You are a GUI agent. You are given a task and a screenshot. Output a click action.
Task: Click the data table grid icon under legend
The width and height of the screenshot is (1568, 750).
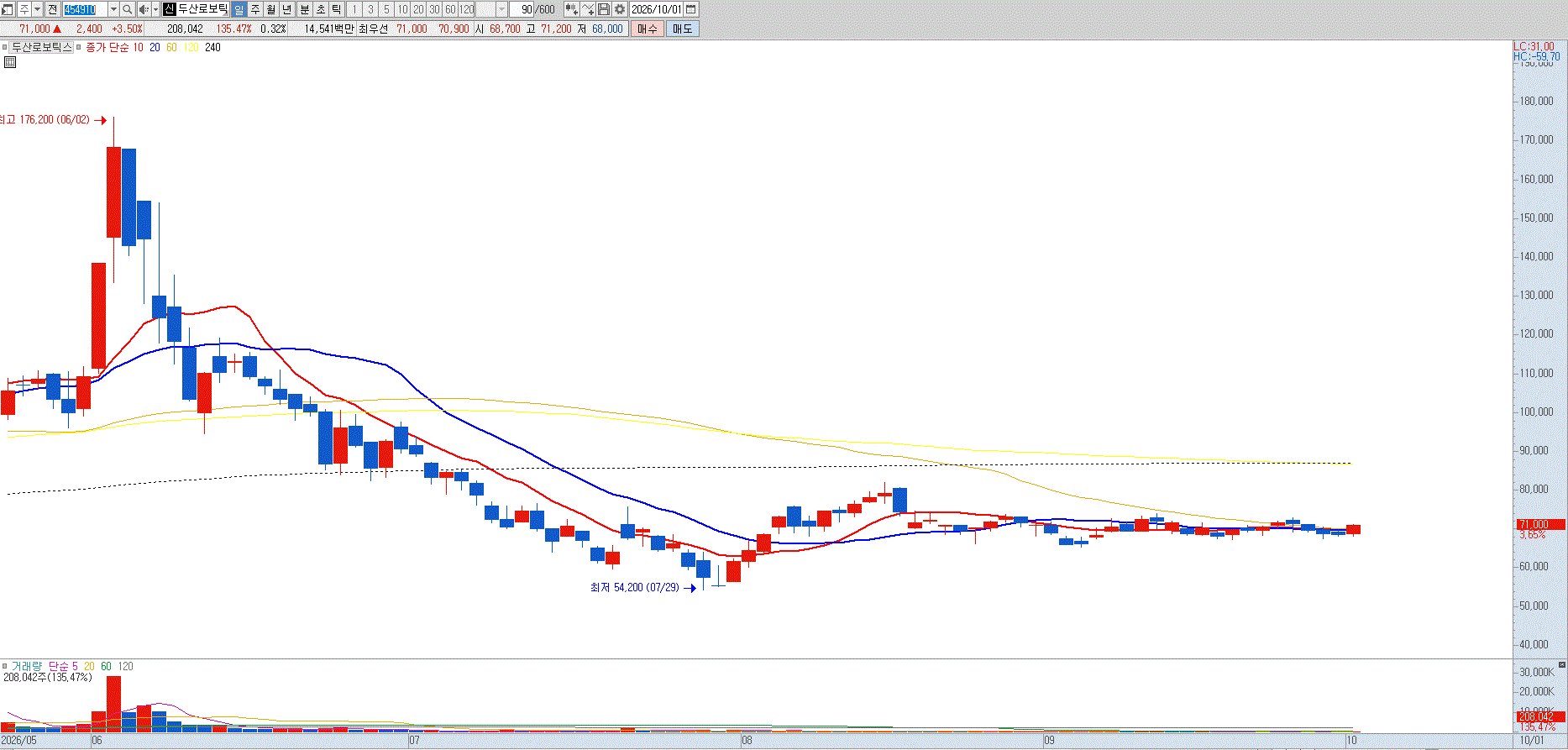coord(10,62)
